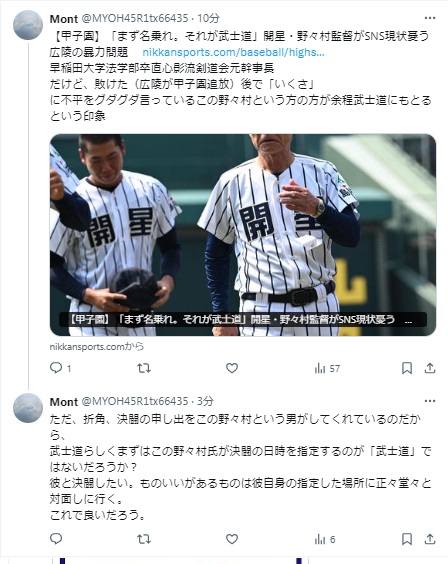View analytics showing 6 views

tap(325, 539)
